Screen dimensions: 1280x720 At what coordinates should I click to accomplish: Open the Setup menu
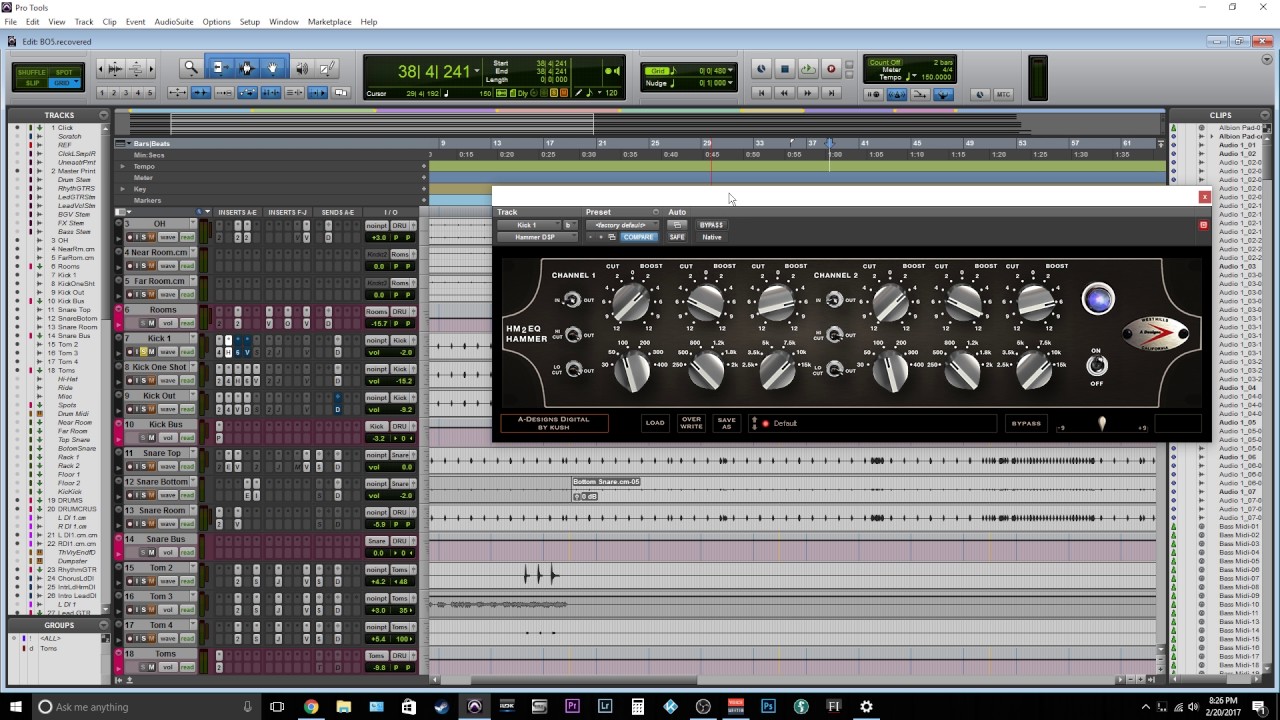(x=249, y=21)
